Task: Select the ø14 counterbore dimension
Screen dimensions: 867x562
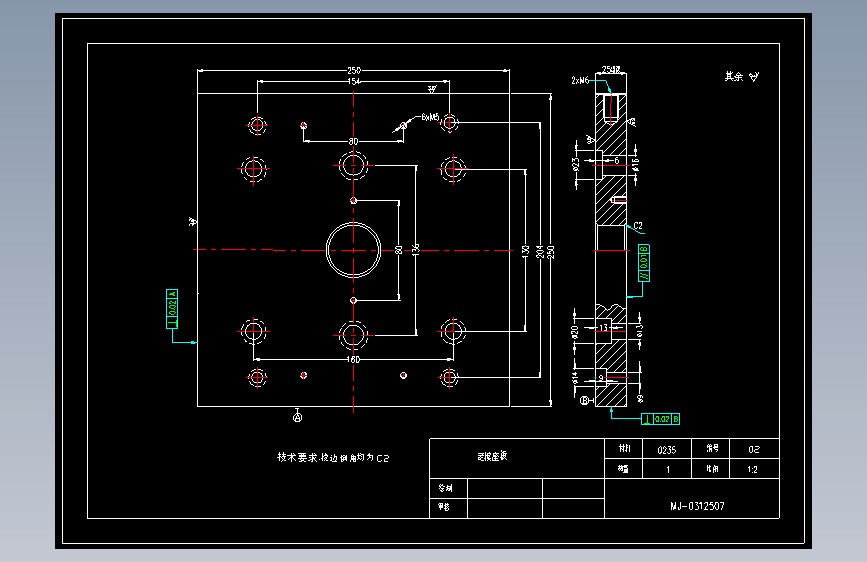Action: pos(575,378)
